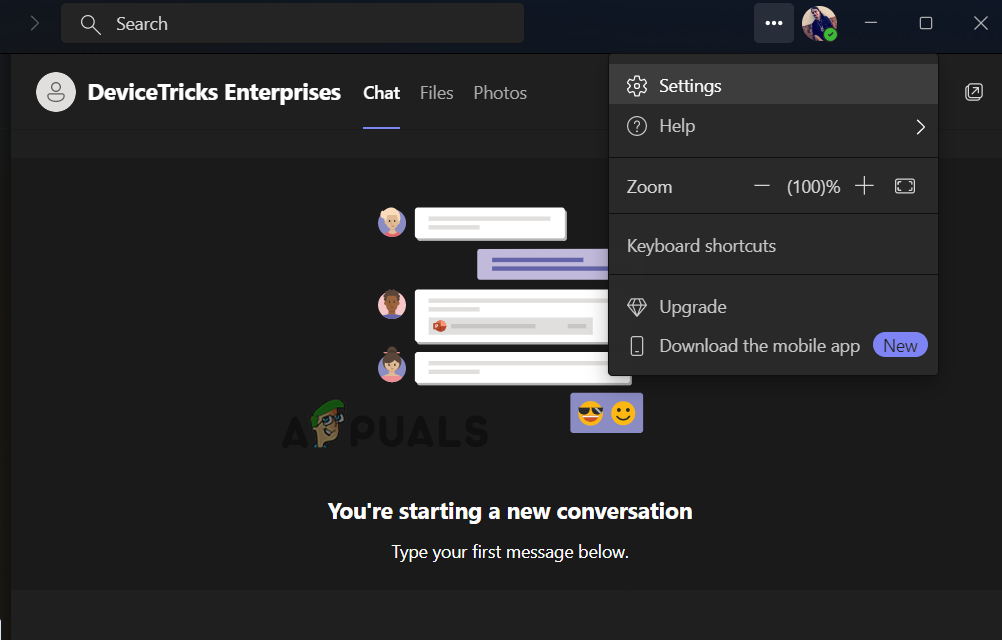Select the Upgrade diamond icon
Viewport: 1002px width, 640px height.
pyautogui.click(x=637, y=306)
